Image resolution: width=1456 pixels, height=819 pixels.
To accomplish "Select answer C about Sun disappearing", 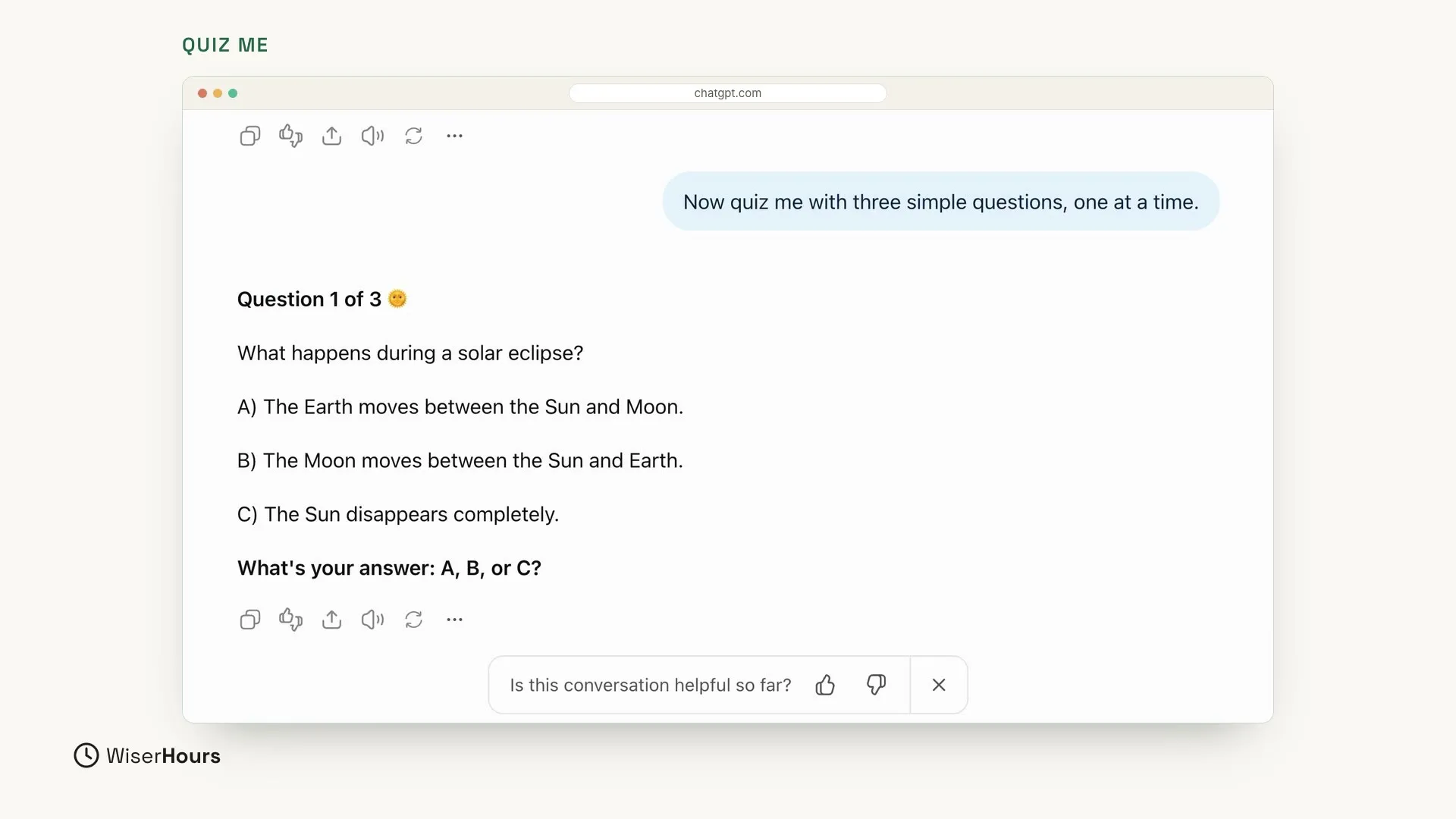I will click(397, 514).
